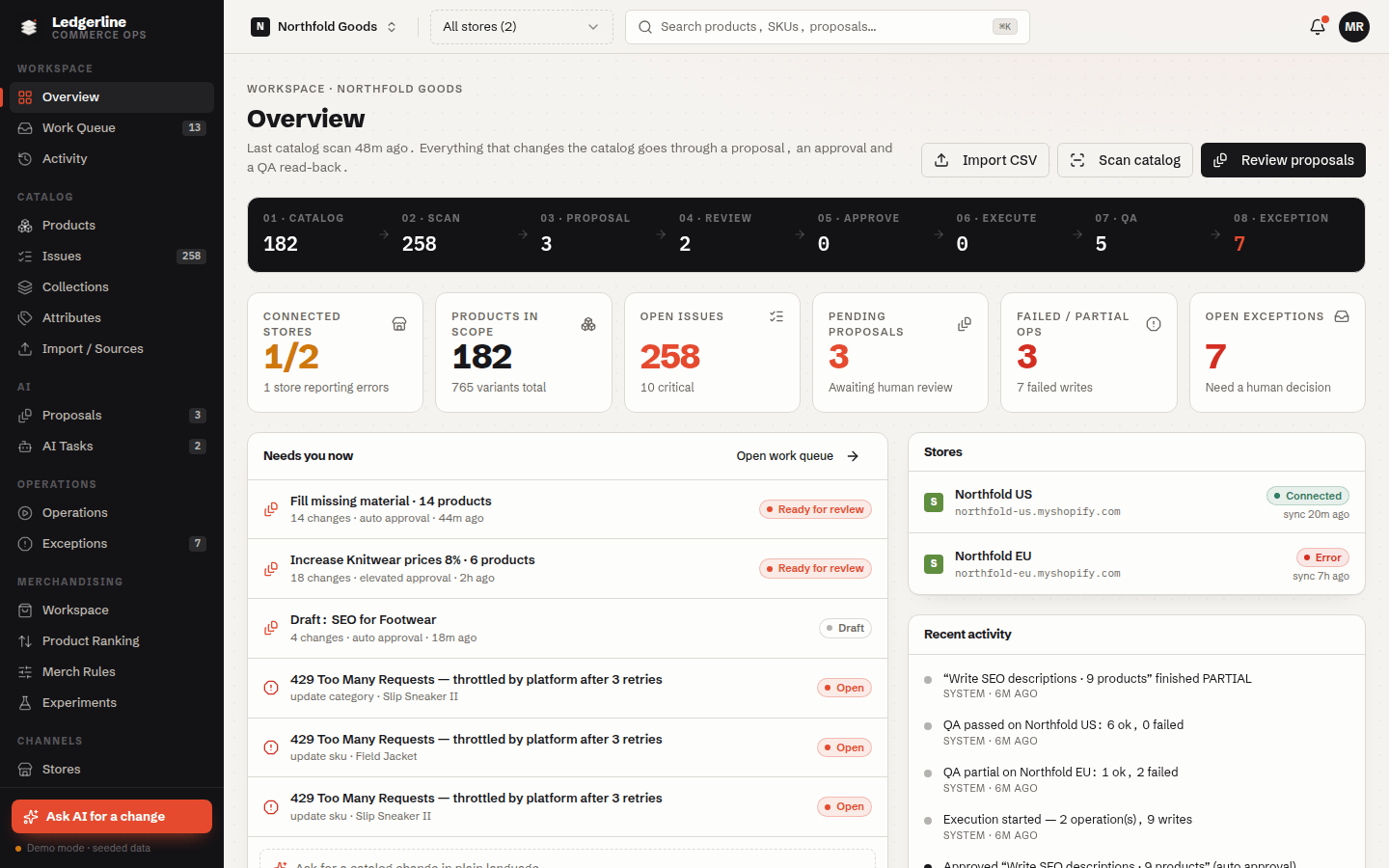This screenshot has height=868, width=1389.
Task: Select the 02 · Scan pipeline stage
Action: coord(456,234)
